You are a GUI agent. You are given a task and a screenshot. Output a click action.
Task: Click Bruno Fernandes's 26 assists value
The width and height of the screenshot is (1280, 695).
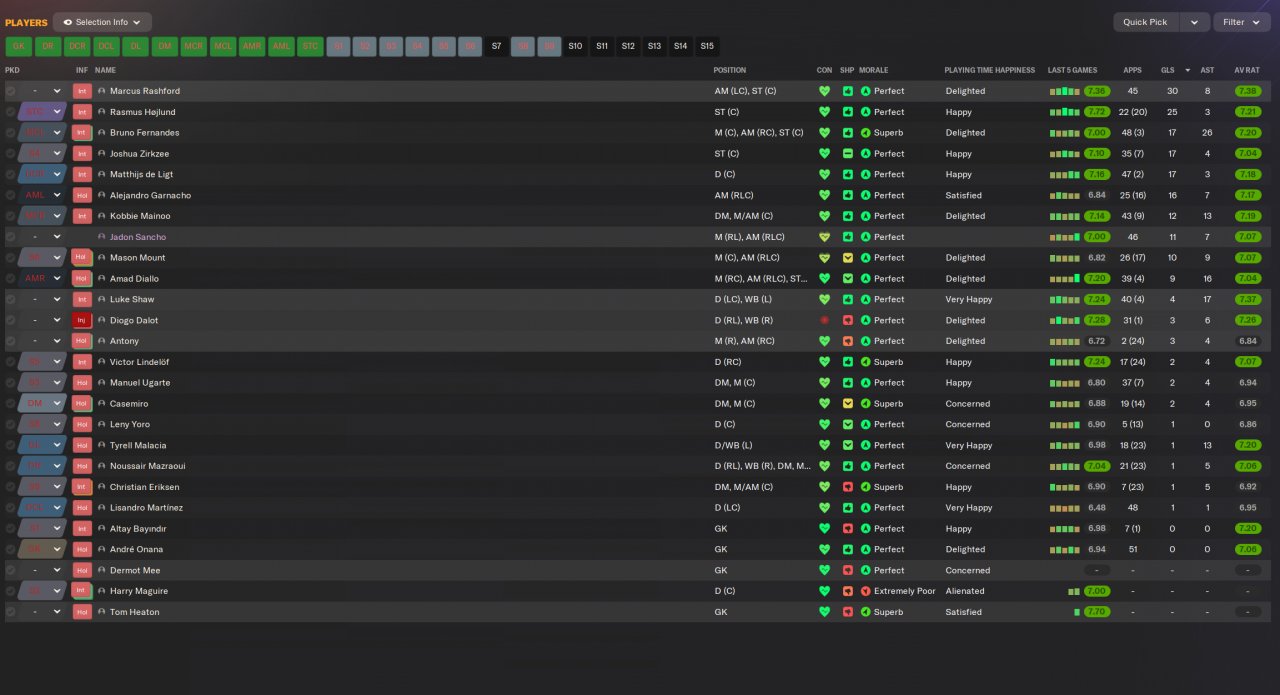[x=1207, y=133]
